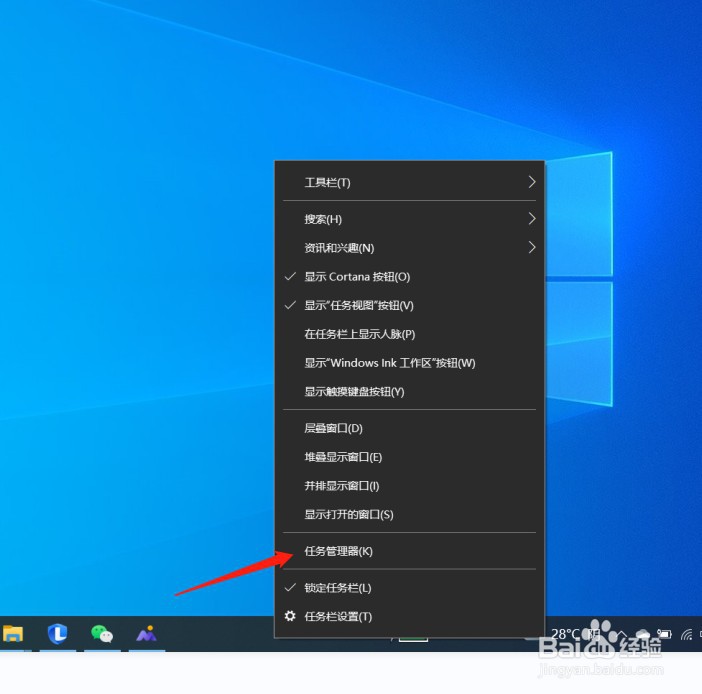Open 任务管理器(K) from the menu
The image size is (702, 694).
click(x=409, y=551)
